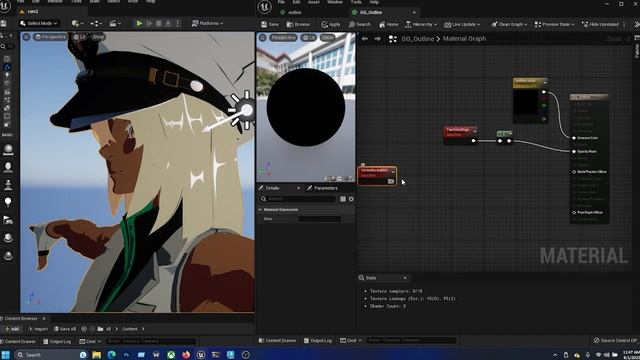Open the Preview State dropdown
Viewport: 640px width, 360px height.
(x=554, y=24)
